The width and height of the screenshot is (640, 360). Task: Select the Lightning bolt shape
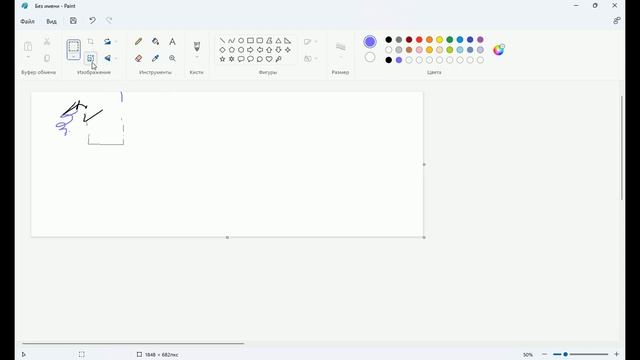[x=278, y=59]
